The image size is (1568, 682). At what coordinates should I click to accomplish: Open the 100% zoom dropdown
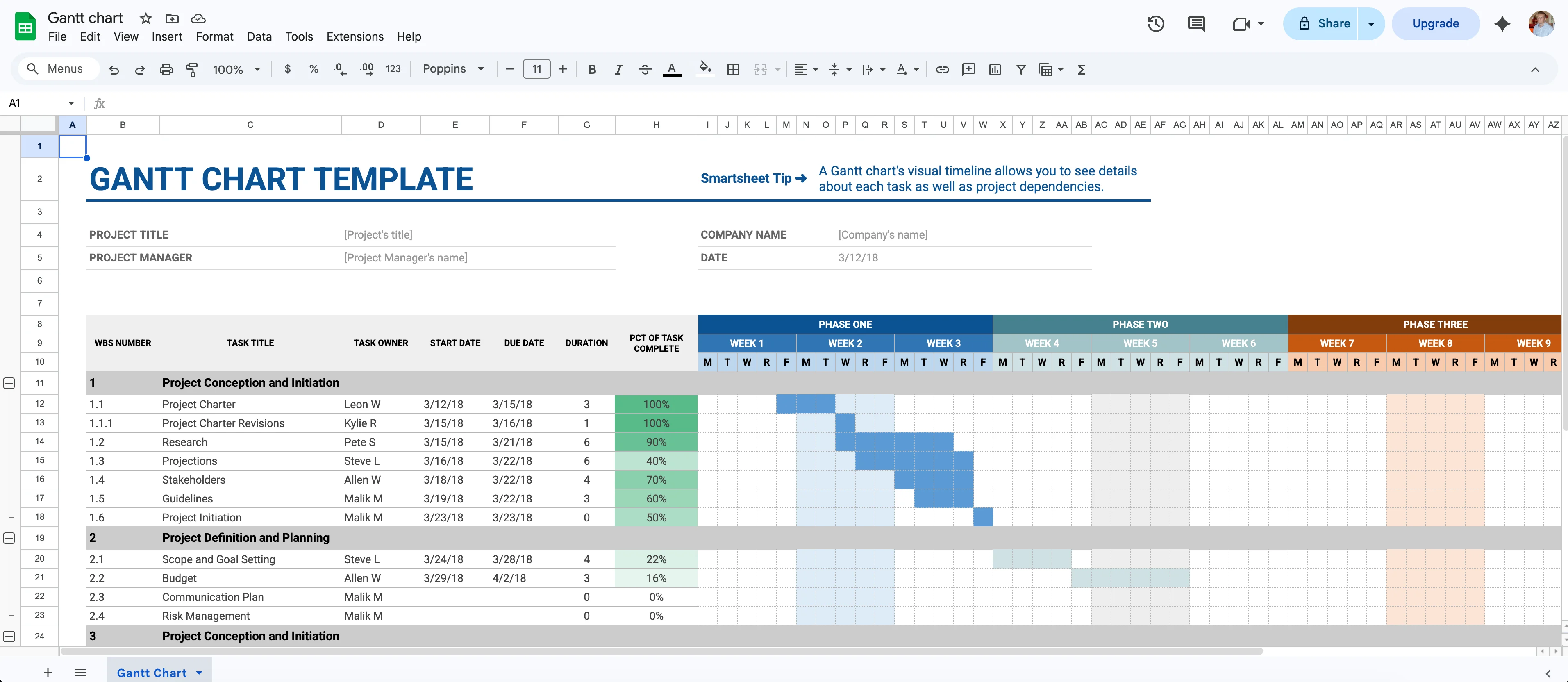236,69
